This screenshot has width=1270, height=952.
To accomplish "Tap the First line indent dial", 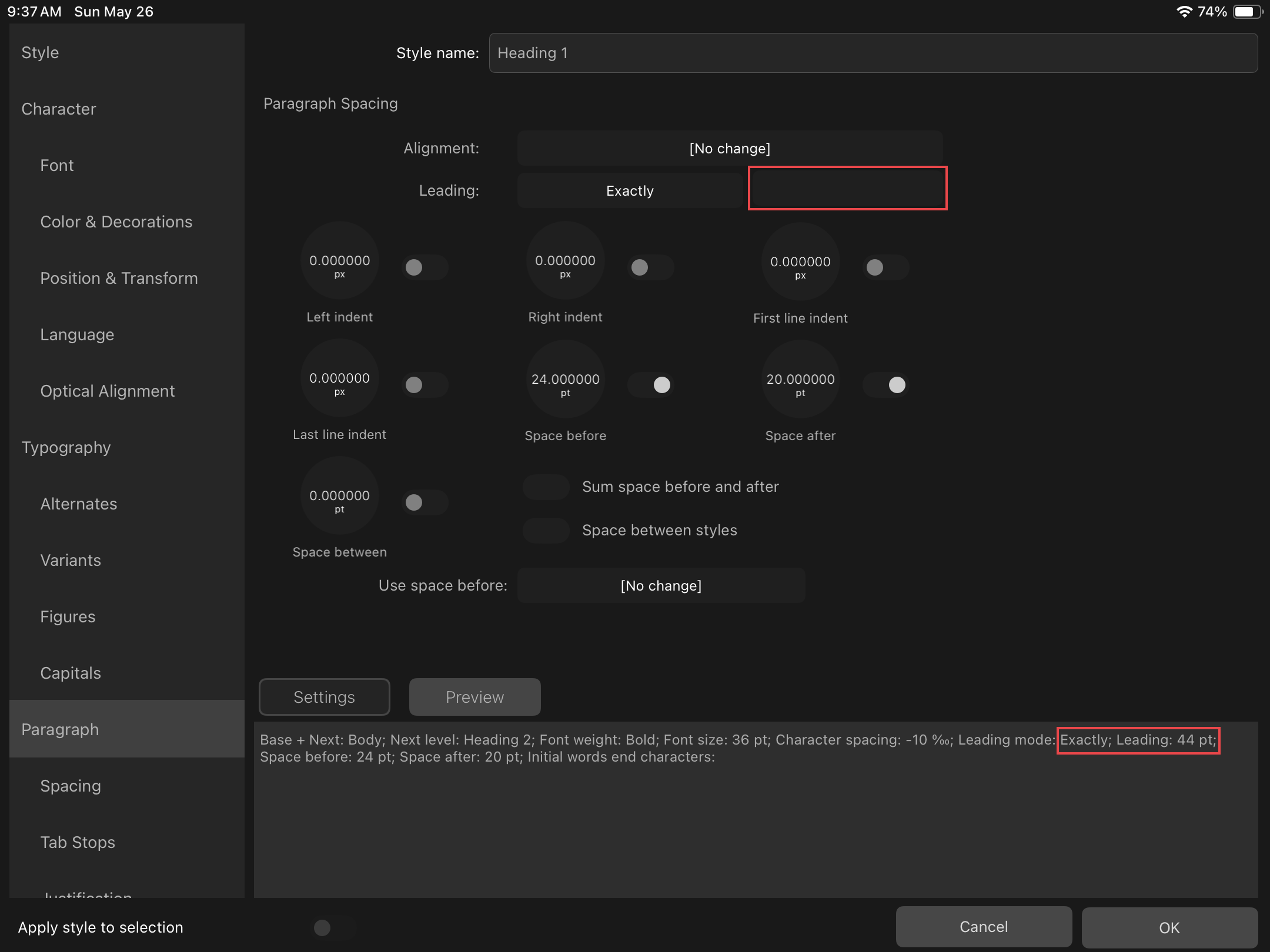I will [800, 262].
